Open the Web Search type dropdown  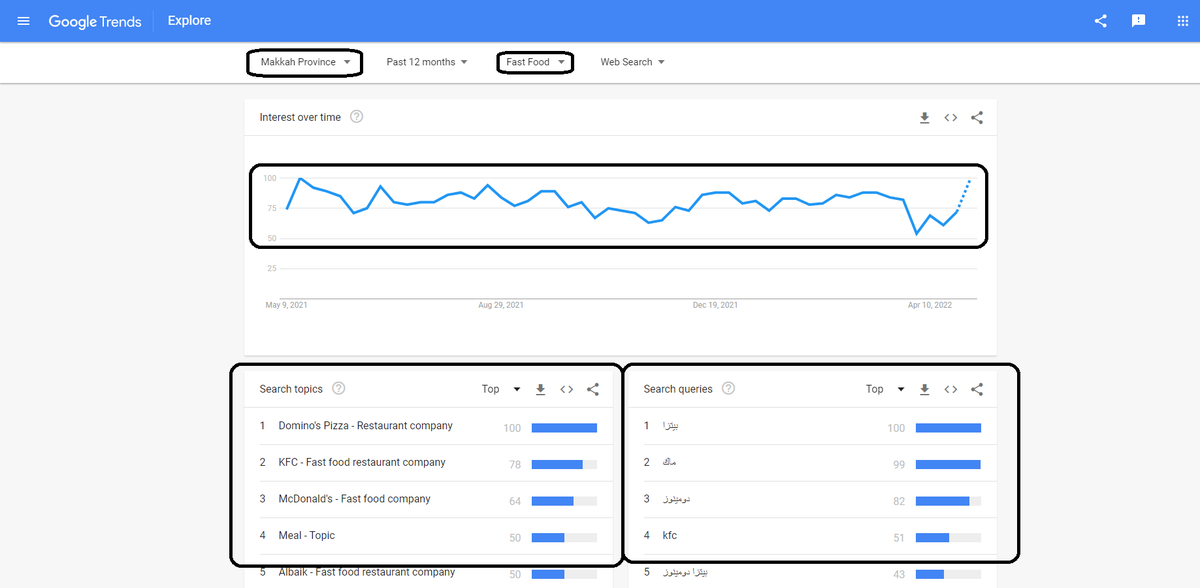click(632, 62)
